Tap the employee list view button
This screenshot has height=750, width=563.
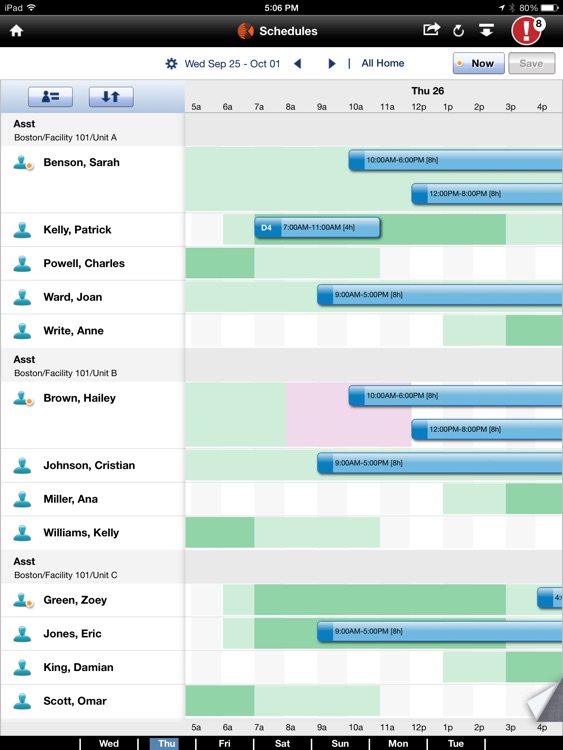[50, 97]
